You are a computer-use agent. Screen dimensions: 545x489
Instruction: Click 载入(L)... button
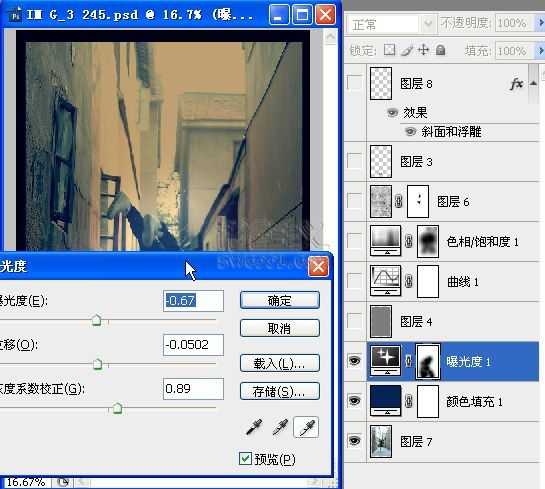280,363
